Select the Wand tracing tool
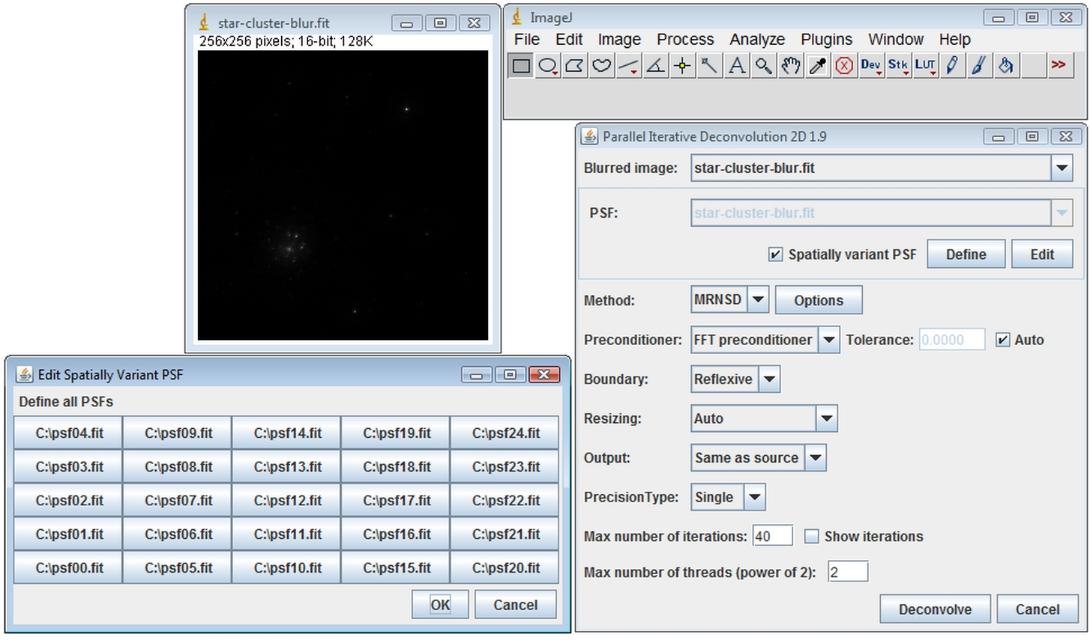The height and width of the screenshot is (641, 1090). 710,65
